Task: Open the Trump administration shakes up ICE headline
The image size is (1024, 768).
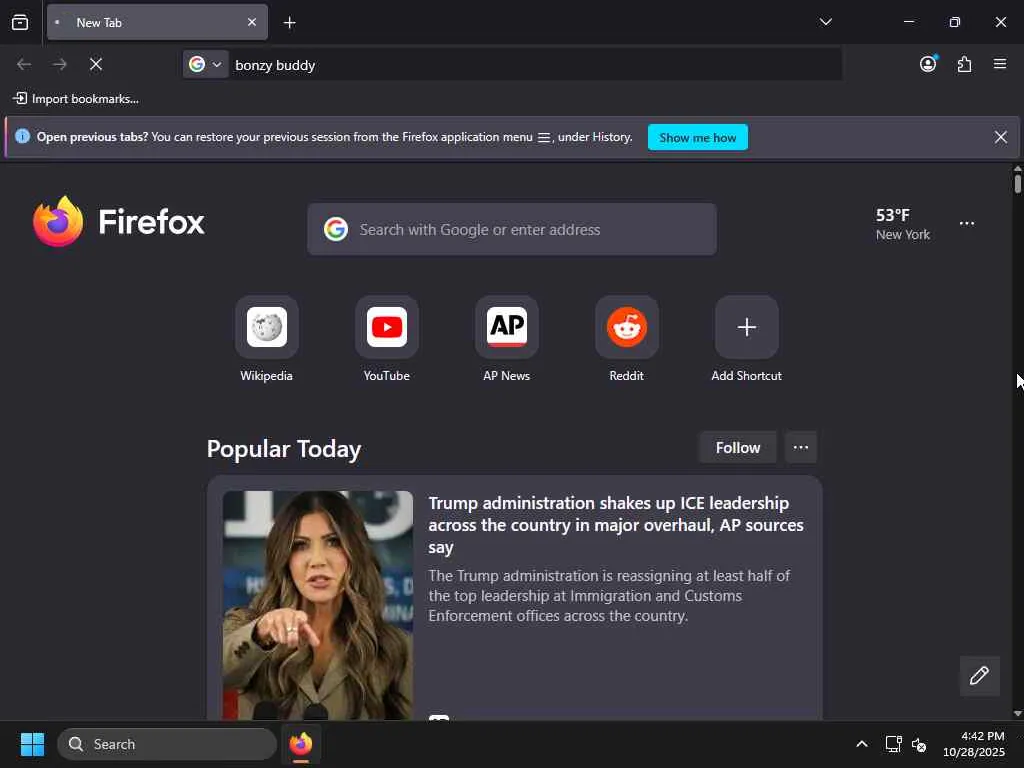Action: 616,525
